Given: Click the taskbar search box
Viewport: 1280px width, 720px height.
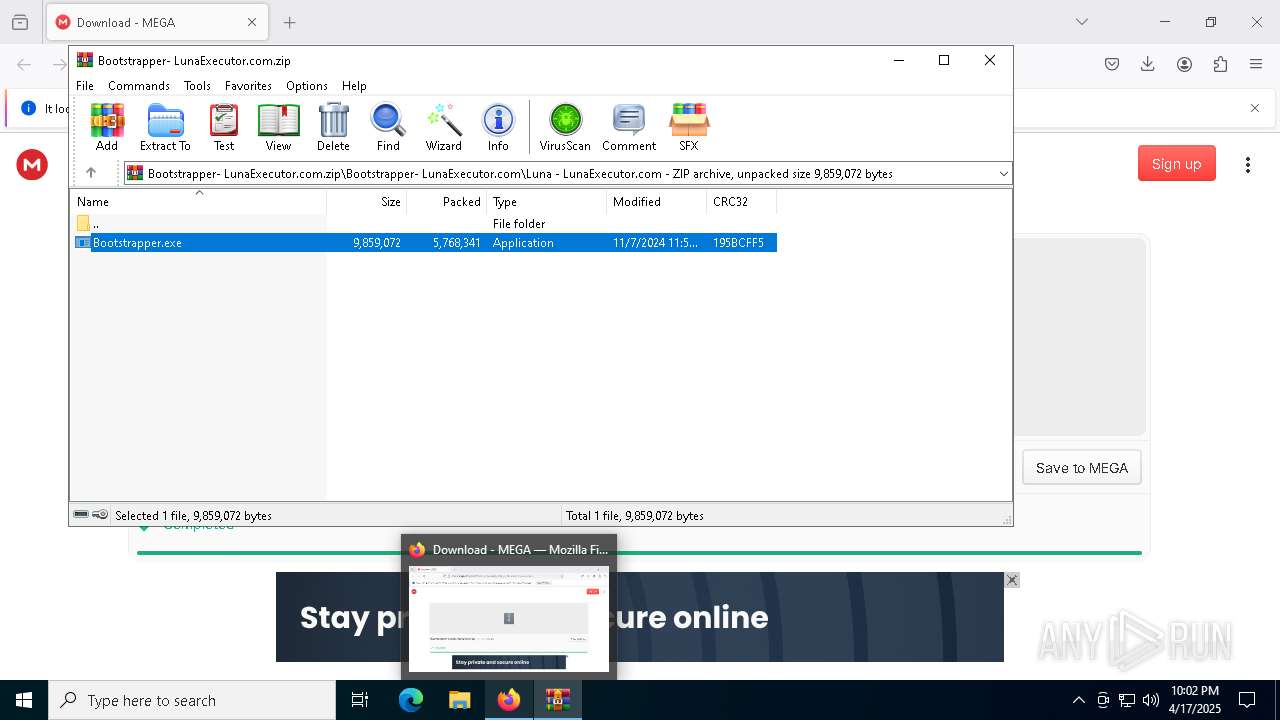Looking at the screenshot, I should [192, 700].
